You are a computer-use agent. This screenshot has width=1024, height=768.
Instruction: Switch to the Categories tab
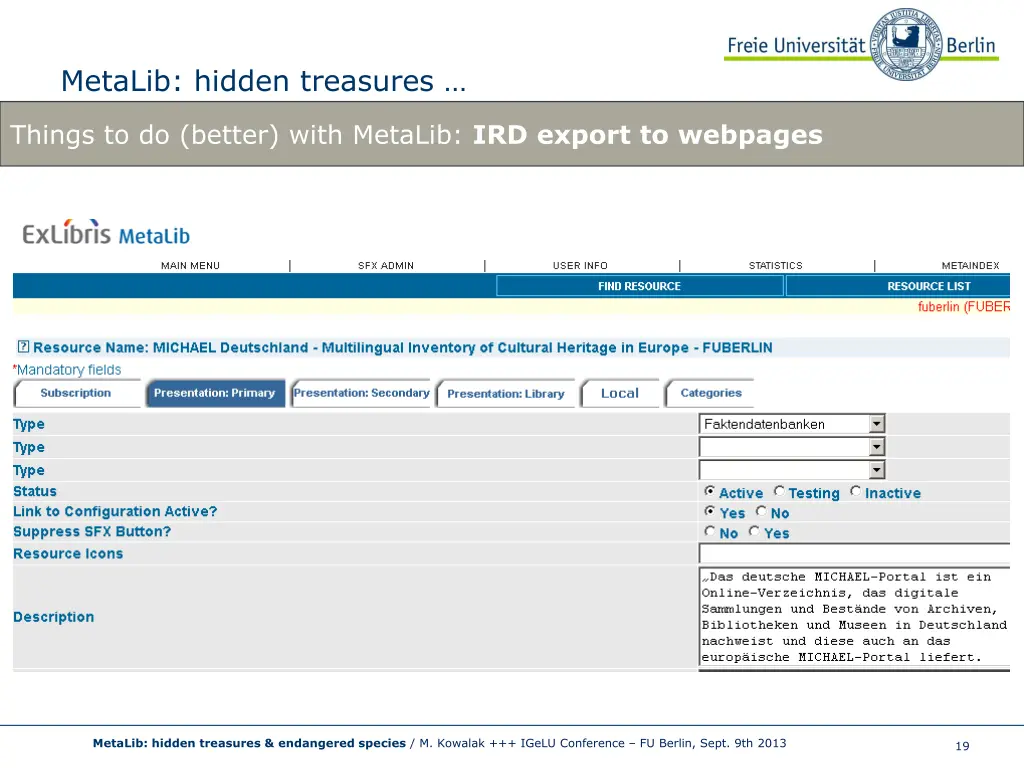coord(711,393)
